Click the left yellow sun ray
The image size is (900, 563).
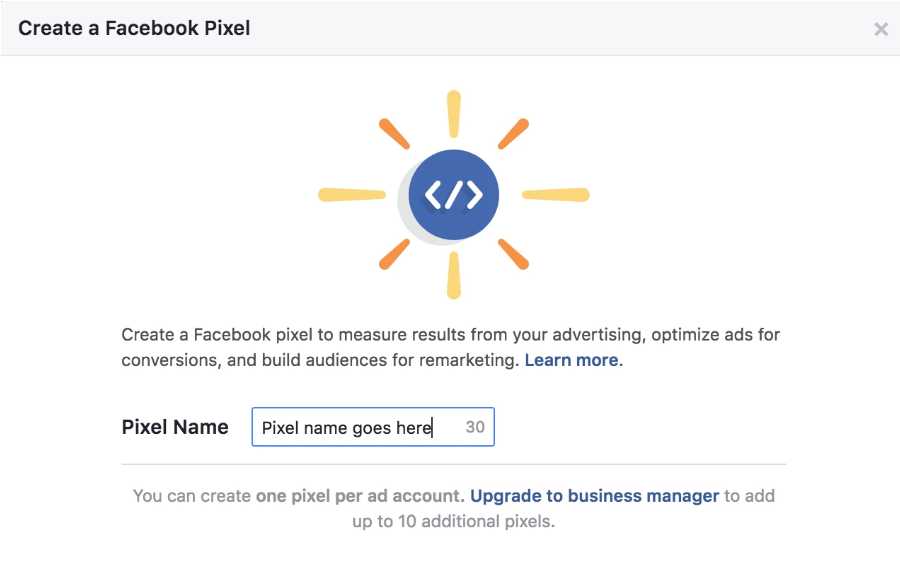coord(351,194)
